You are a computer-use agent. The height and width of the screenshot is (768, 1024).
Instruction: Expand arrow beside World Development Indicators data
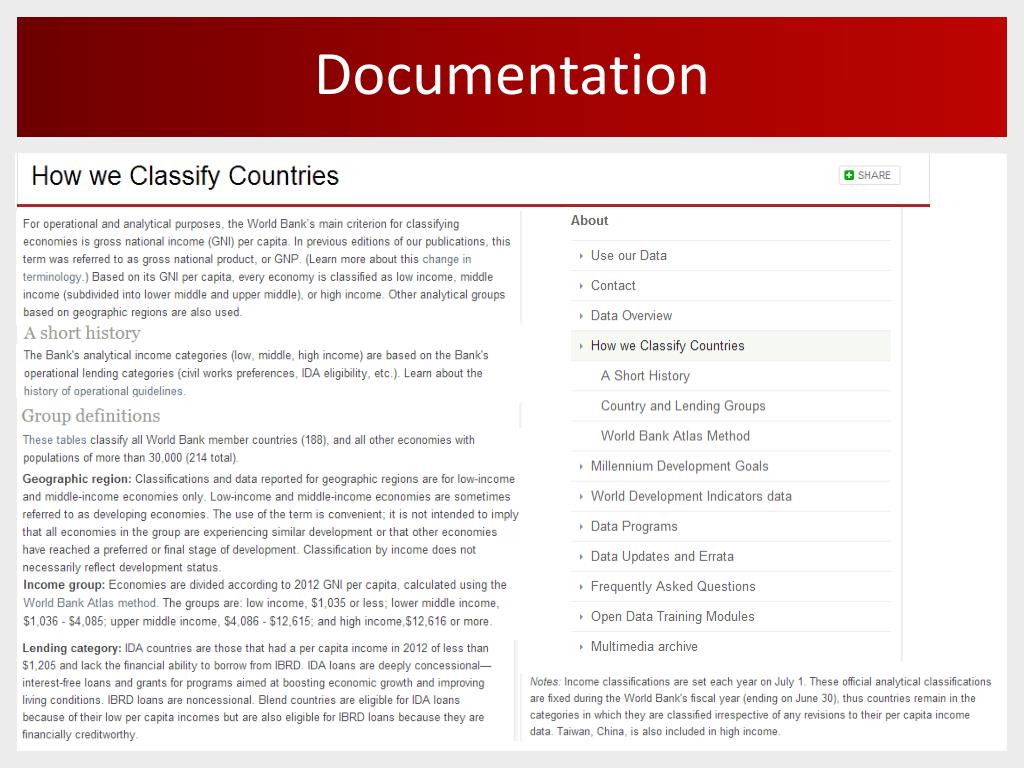(581, 496)
